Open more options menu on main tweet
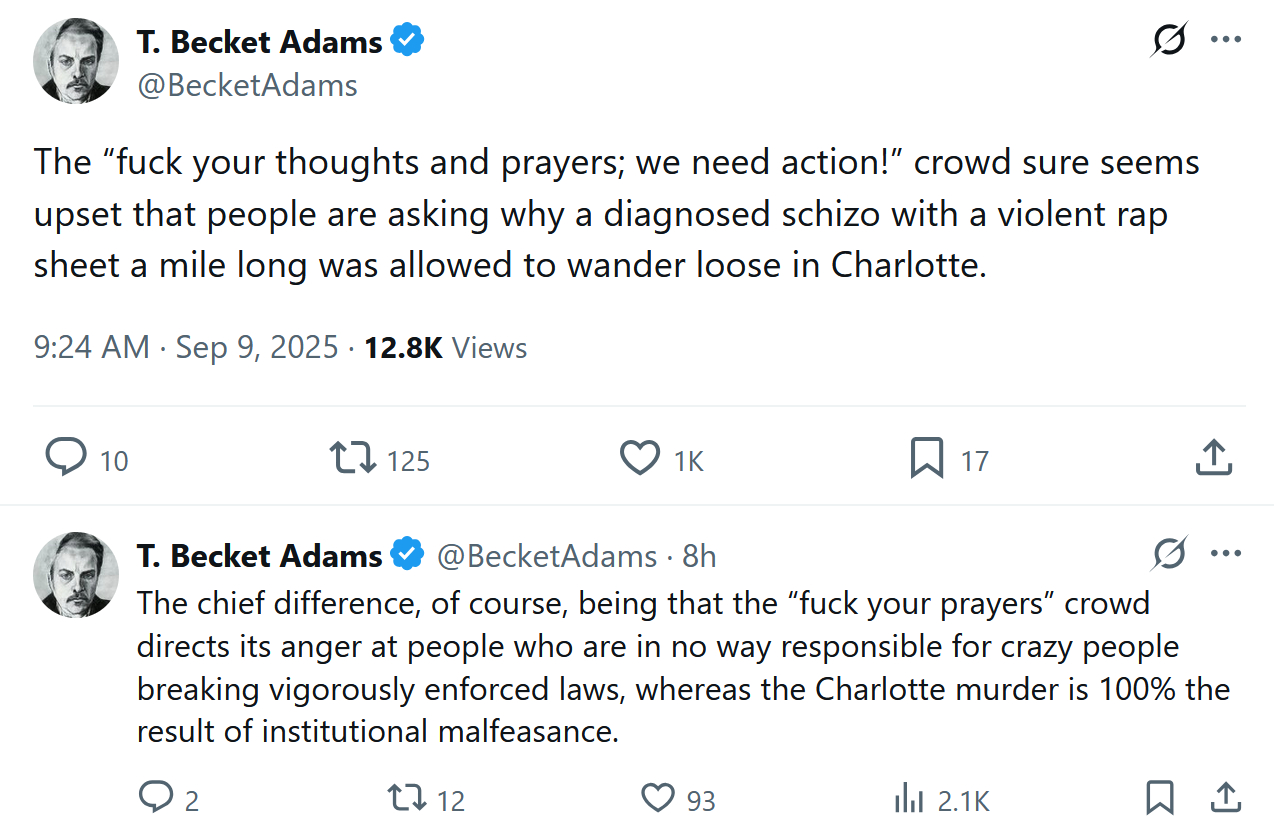The image size is (1274, 835). (1226, 40)
